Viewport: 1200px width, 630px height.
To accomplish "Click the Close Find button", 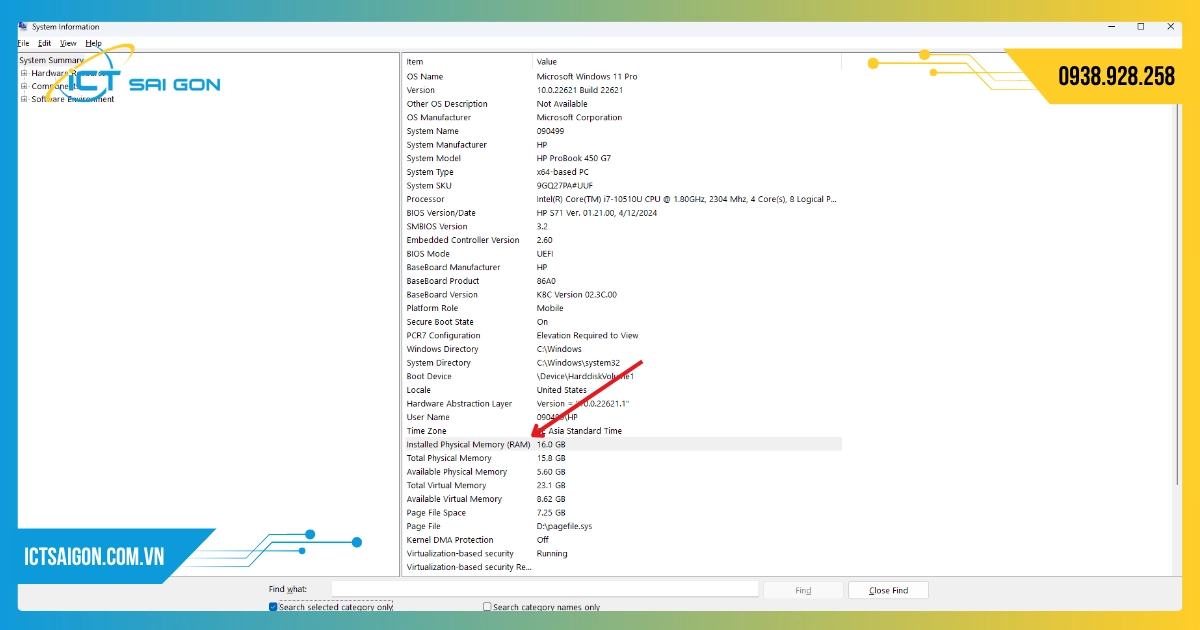I will pos(888,590).
